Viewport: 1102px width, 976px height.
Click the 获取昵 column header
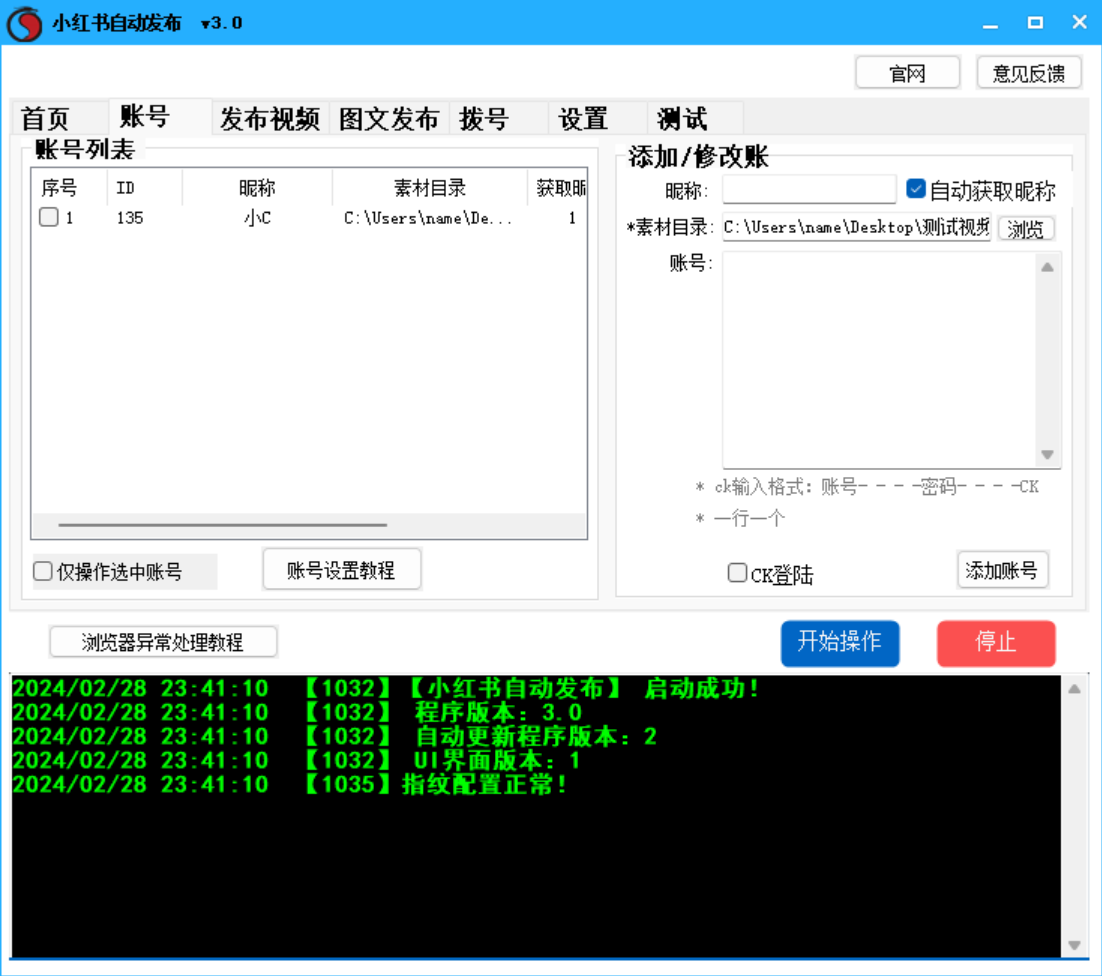click(x=558, y=188)
